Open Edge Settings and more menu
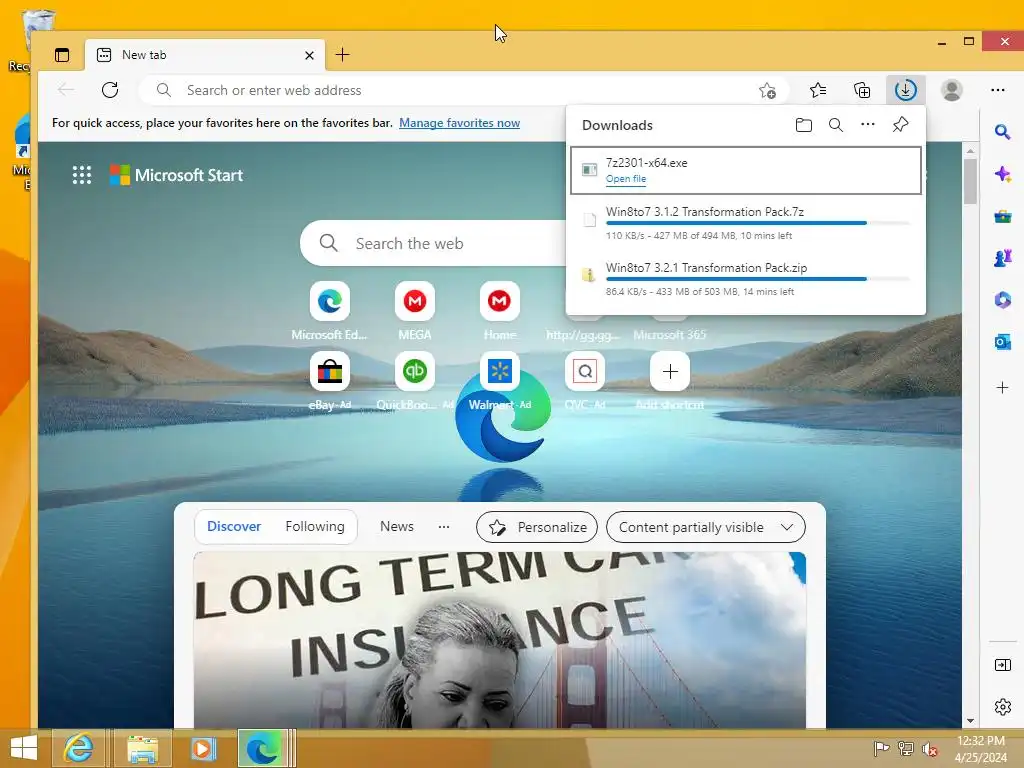This screenshot has width=1024, height=768. 998,90
